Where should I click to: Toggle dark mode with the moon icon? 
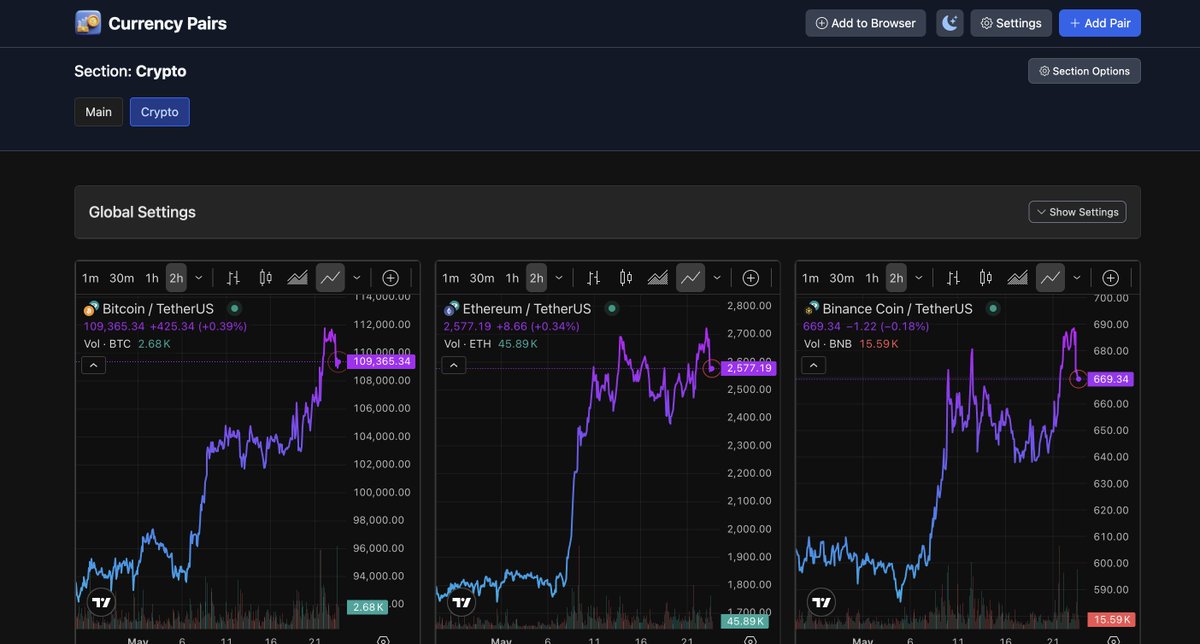(950, 23)
